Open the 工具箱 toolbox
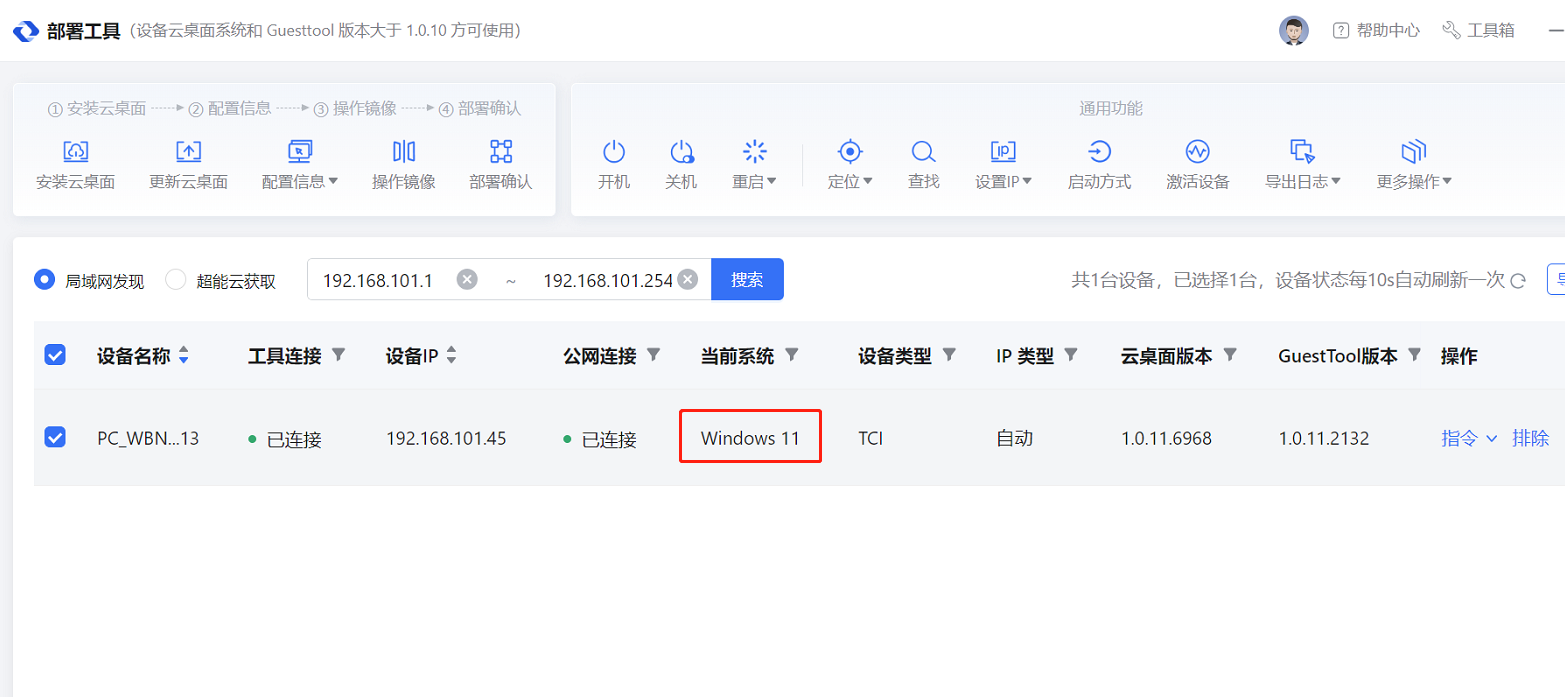Screen dimensions: 1565x697 (1478, 31)
